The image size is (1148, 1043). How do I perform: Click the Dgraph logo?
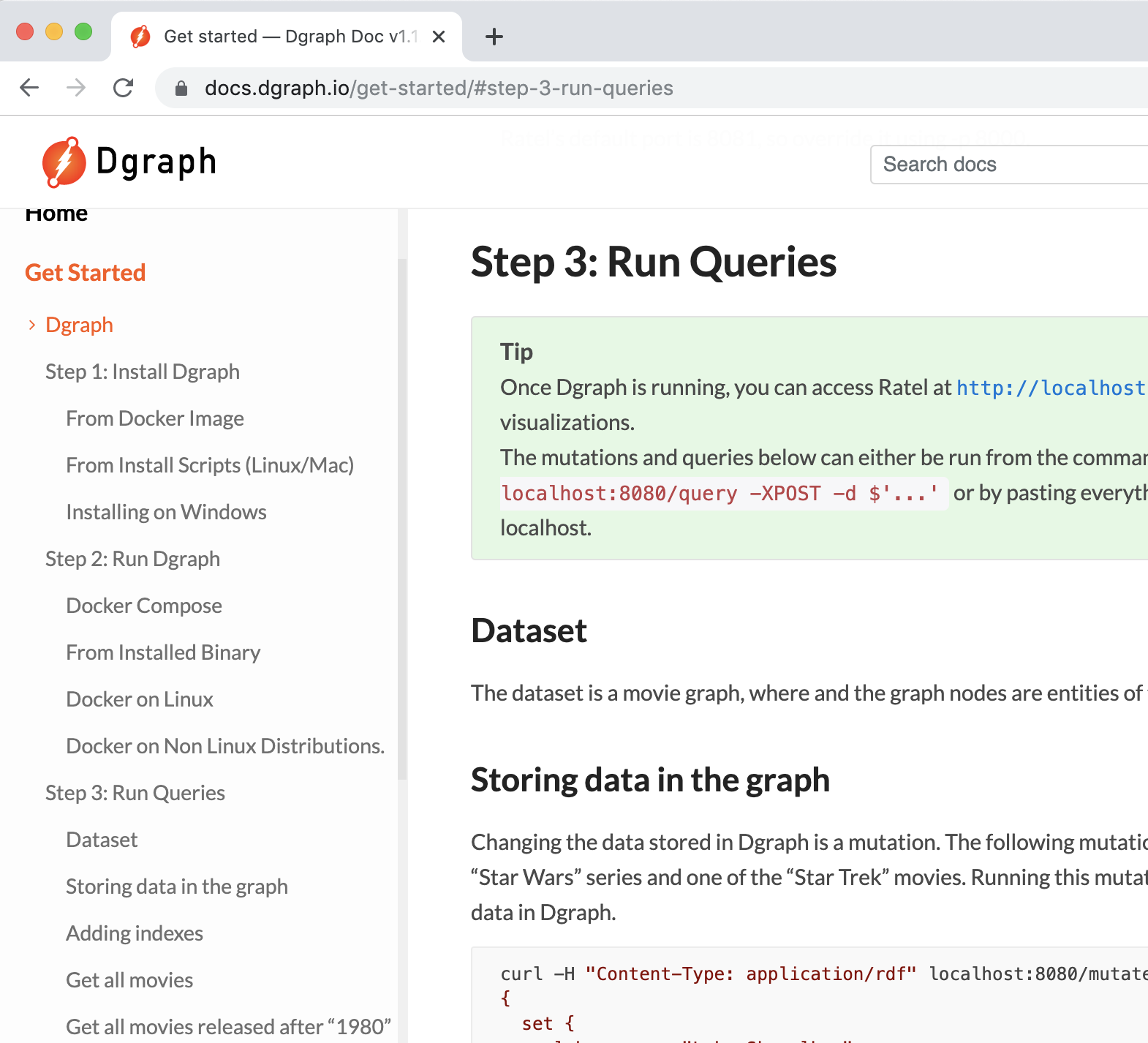click(x=129, y=162)
